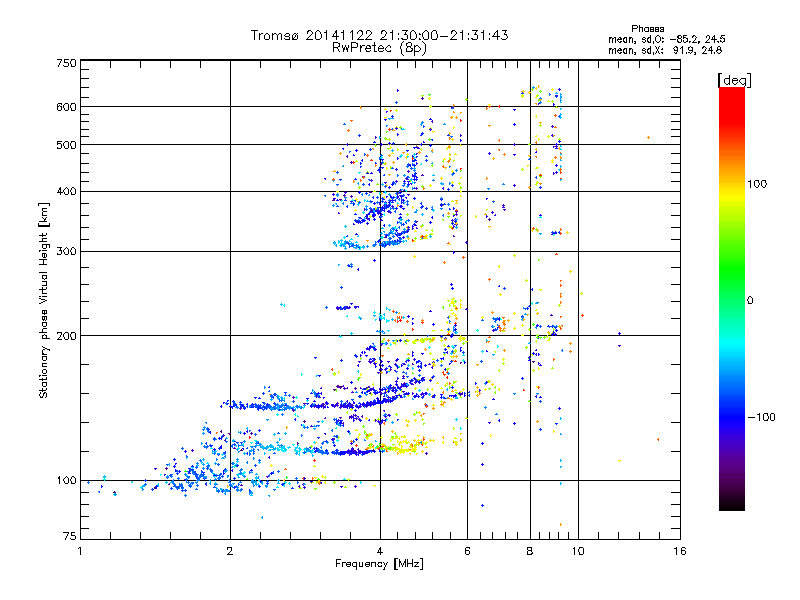The image size is (800, 600).
Task: Click the "Phases" heading at top right
Action: (x=647, y=29)
